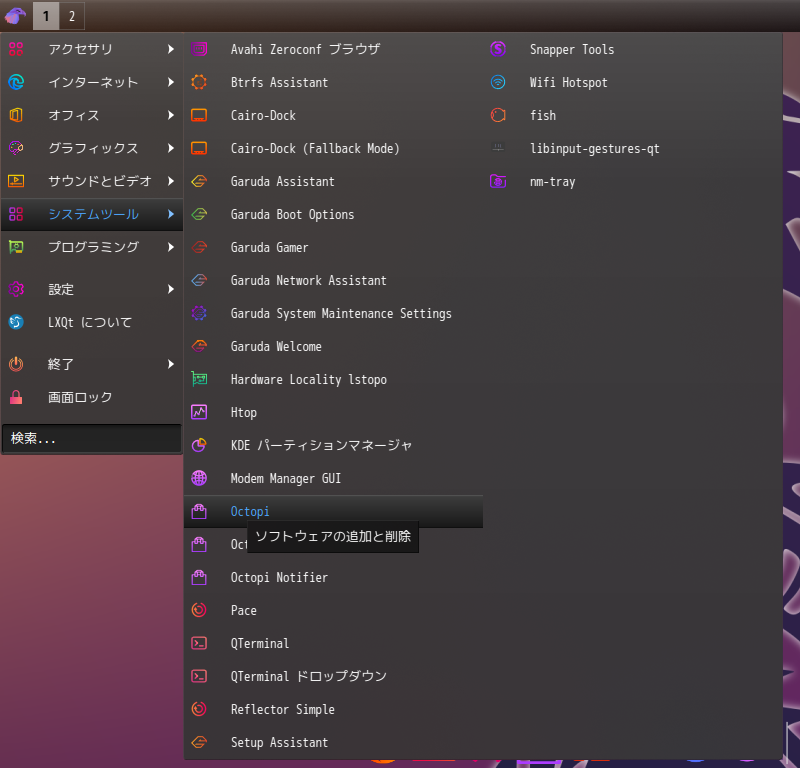The image size is (800, 768).
Task: Click the Garuda Network Assistant icon
Action: point(199,280)
